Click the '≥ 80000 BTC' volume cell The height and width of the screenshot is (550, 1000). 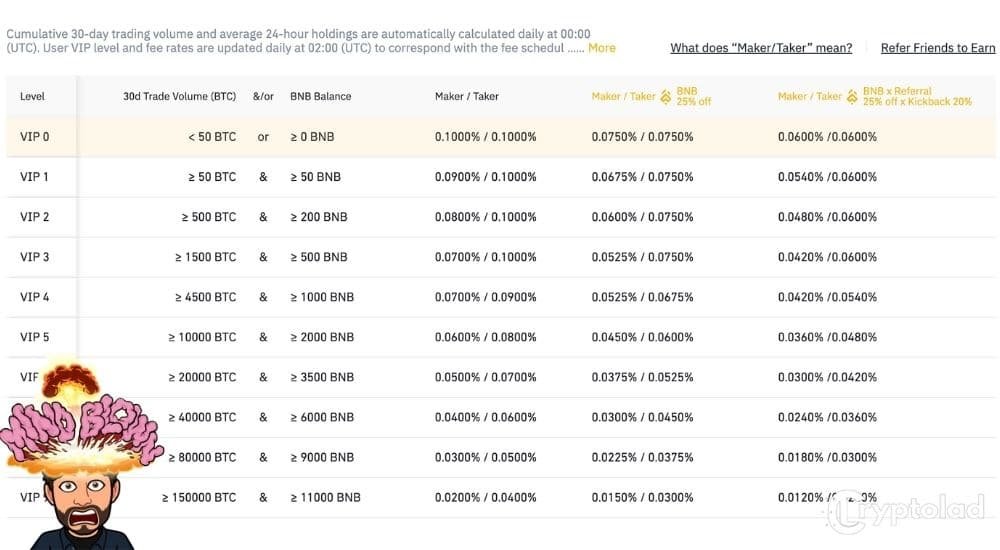tap(202, 457)
